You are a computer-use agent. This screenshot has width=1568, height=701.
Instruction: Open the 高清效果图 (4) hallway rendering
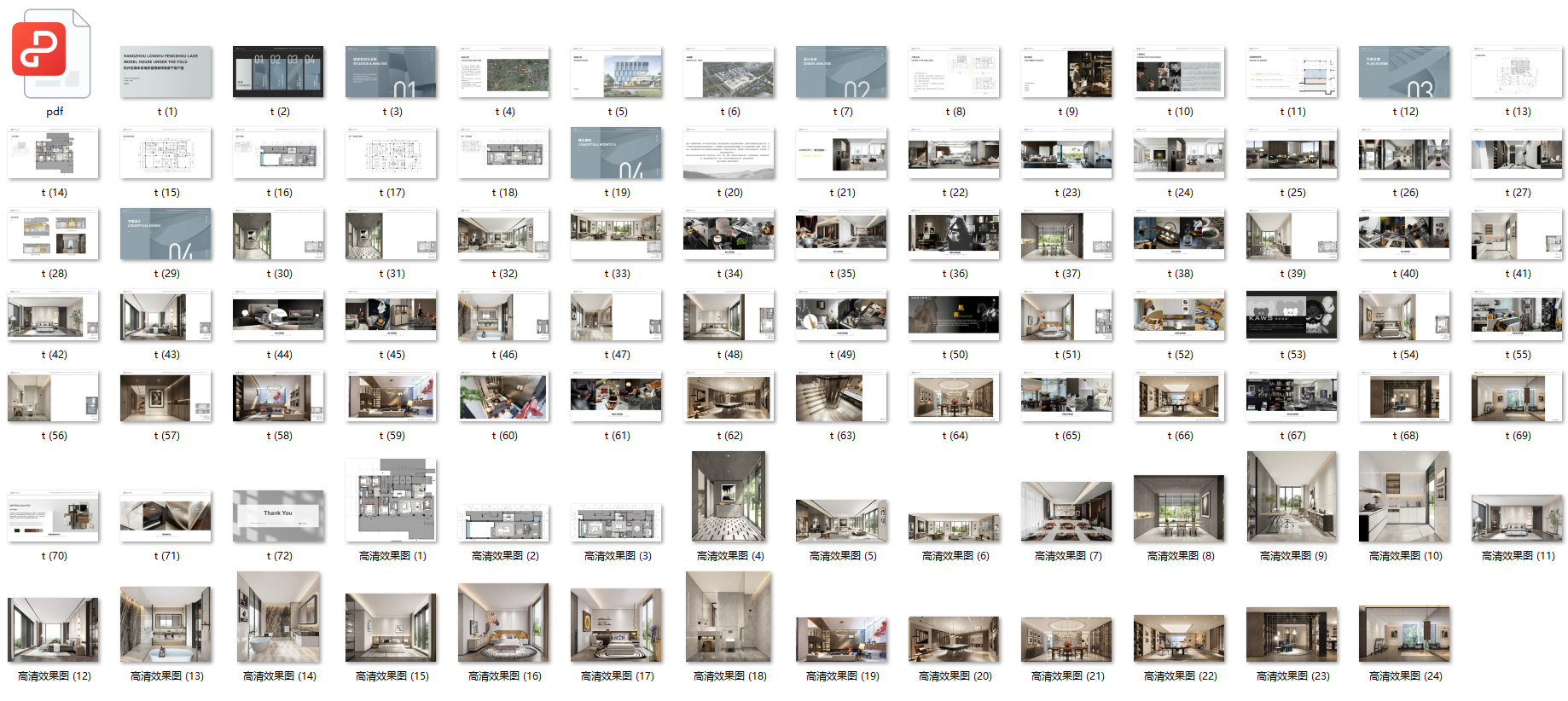pyautogui.click(x=729, y=496)
